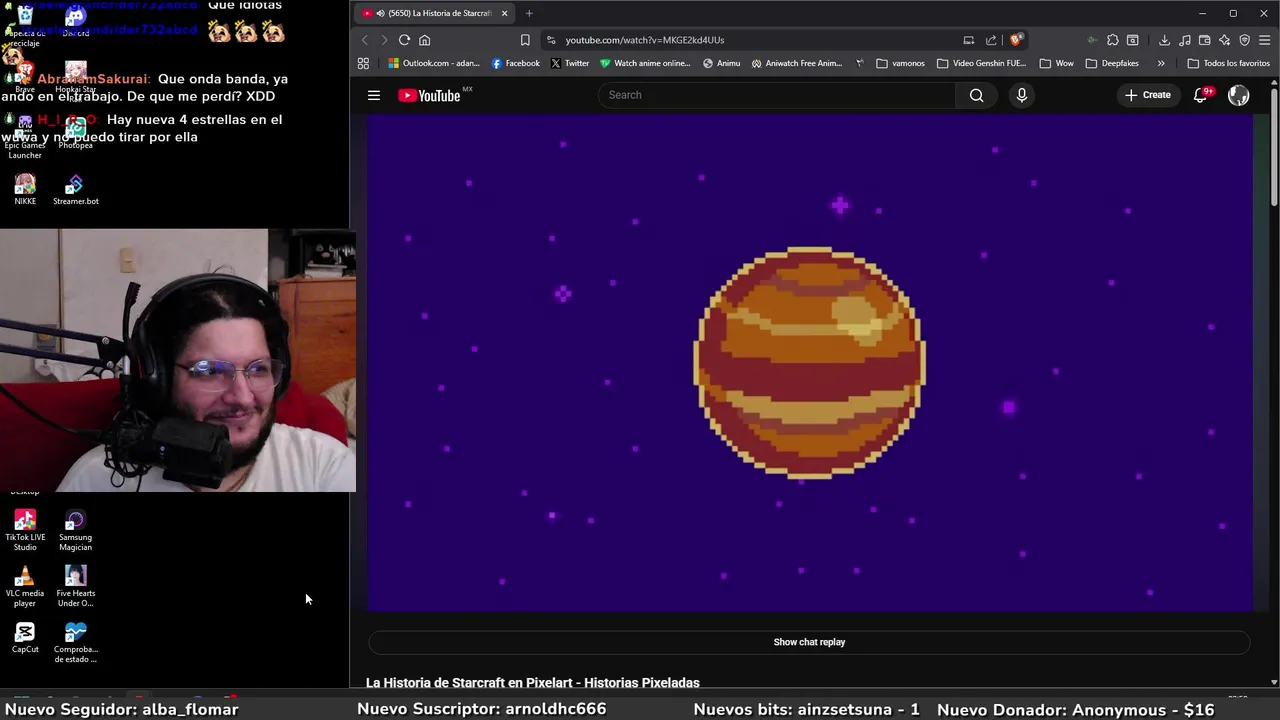This screenshot has height=720, width=1280.
Task: Select the La Historia de Starcraft tab
Action: coord(435,13)
